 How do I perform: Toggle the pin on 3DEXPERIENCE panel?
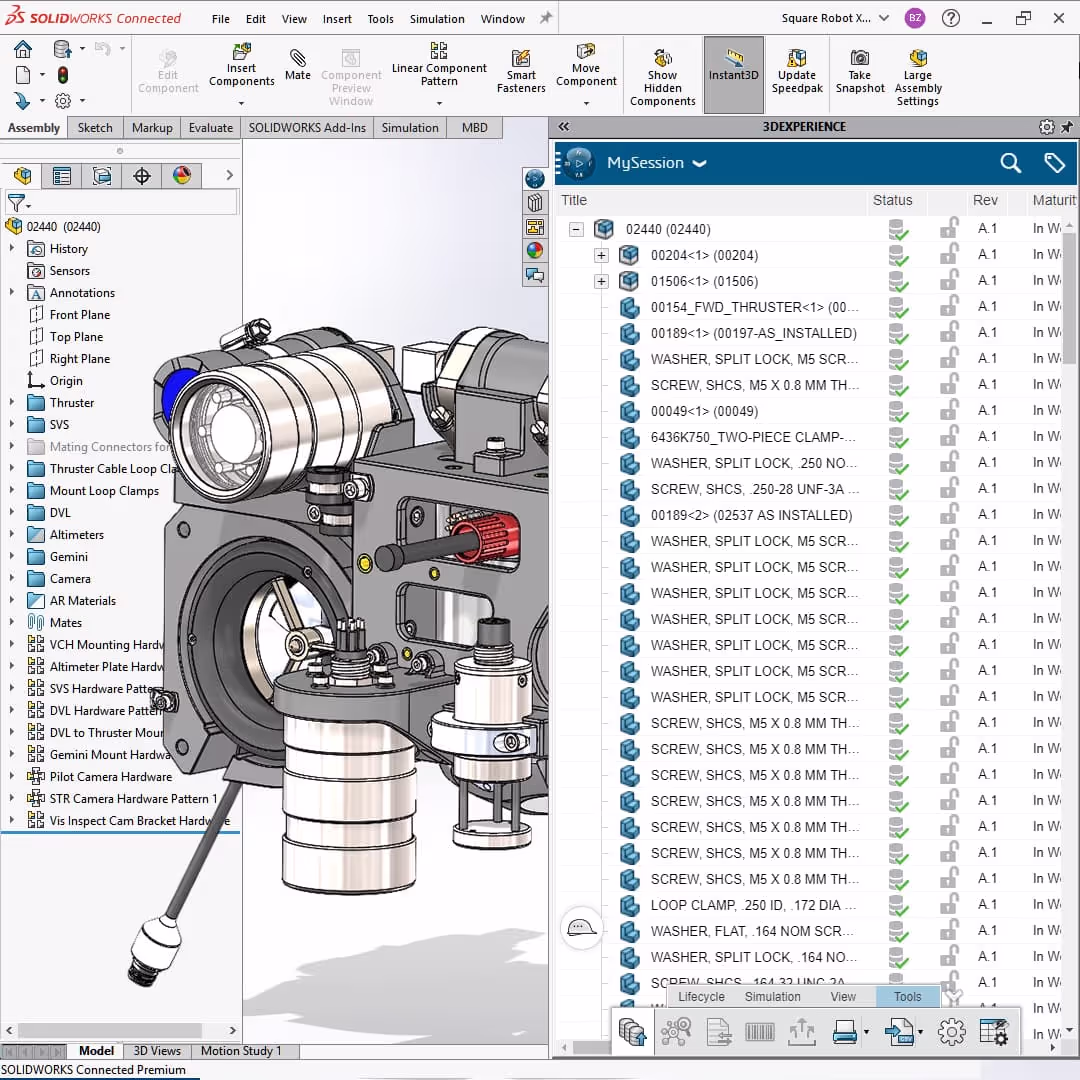(x=1067, y=127)
